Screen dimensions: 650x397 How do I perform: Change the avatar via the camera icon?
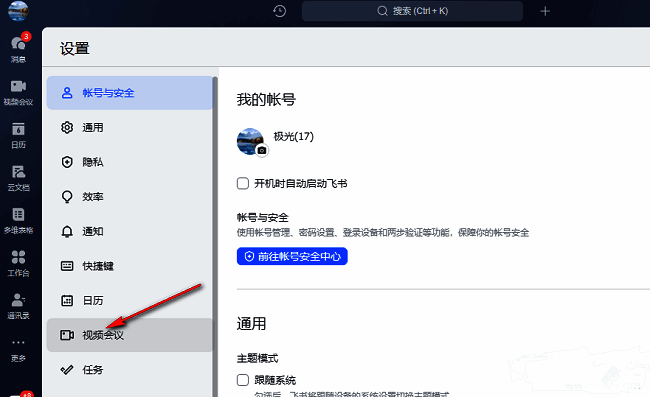click(262, 150)
